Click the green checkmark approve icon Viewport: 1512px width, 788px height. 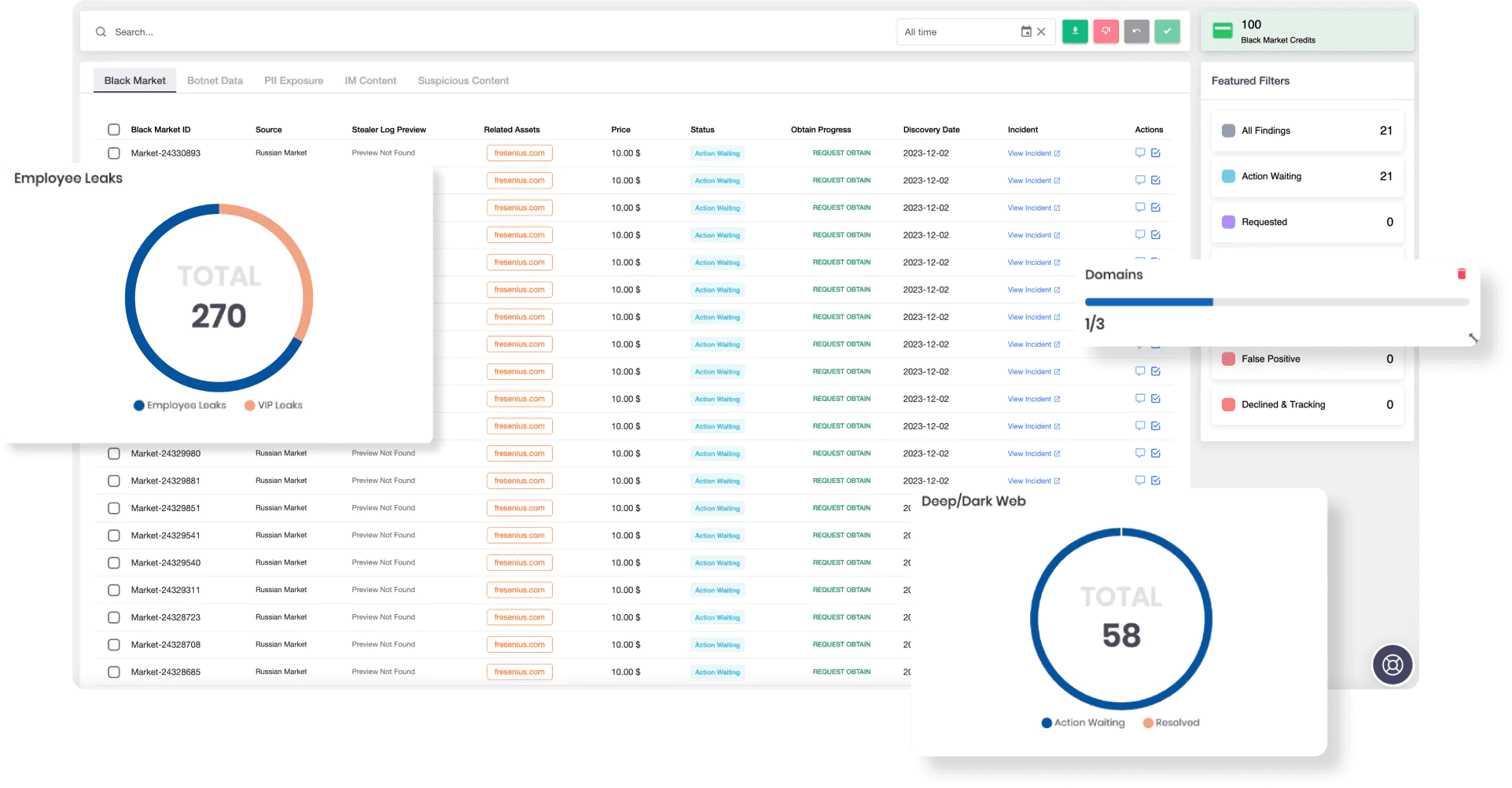[x=1167, y=31]
